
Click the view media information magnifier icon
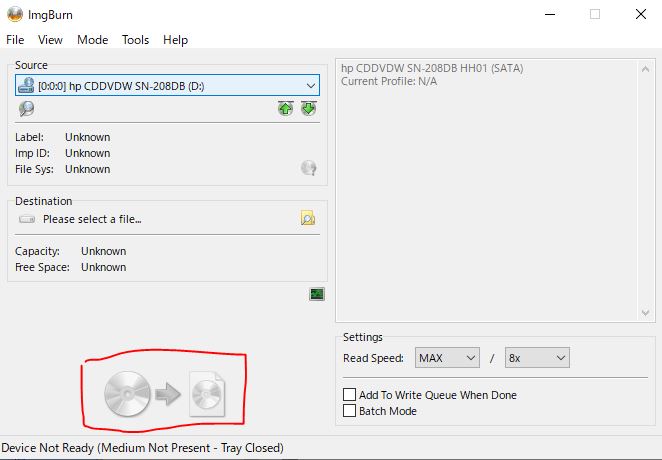(26, 109)
